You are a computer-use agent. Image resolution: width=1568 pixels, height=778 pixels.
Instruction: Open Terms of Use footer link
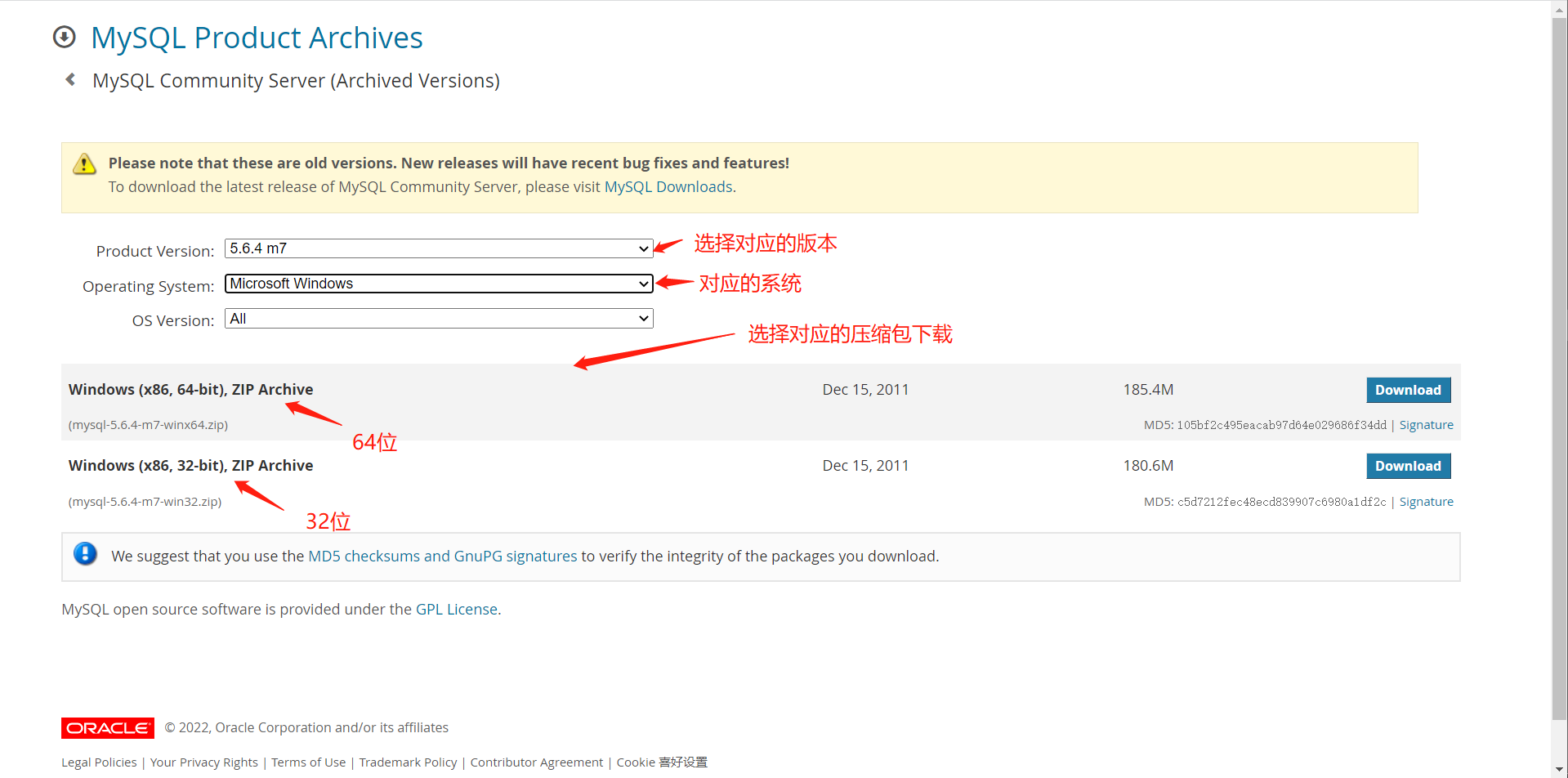(x=309, y=762)
